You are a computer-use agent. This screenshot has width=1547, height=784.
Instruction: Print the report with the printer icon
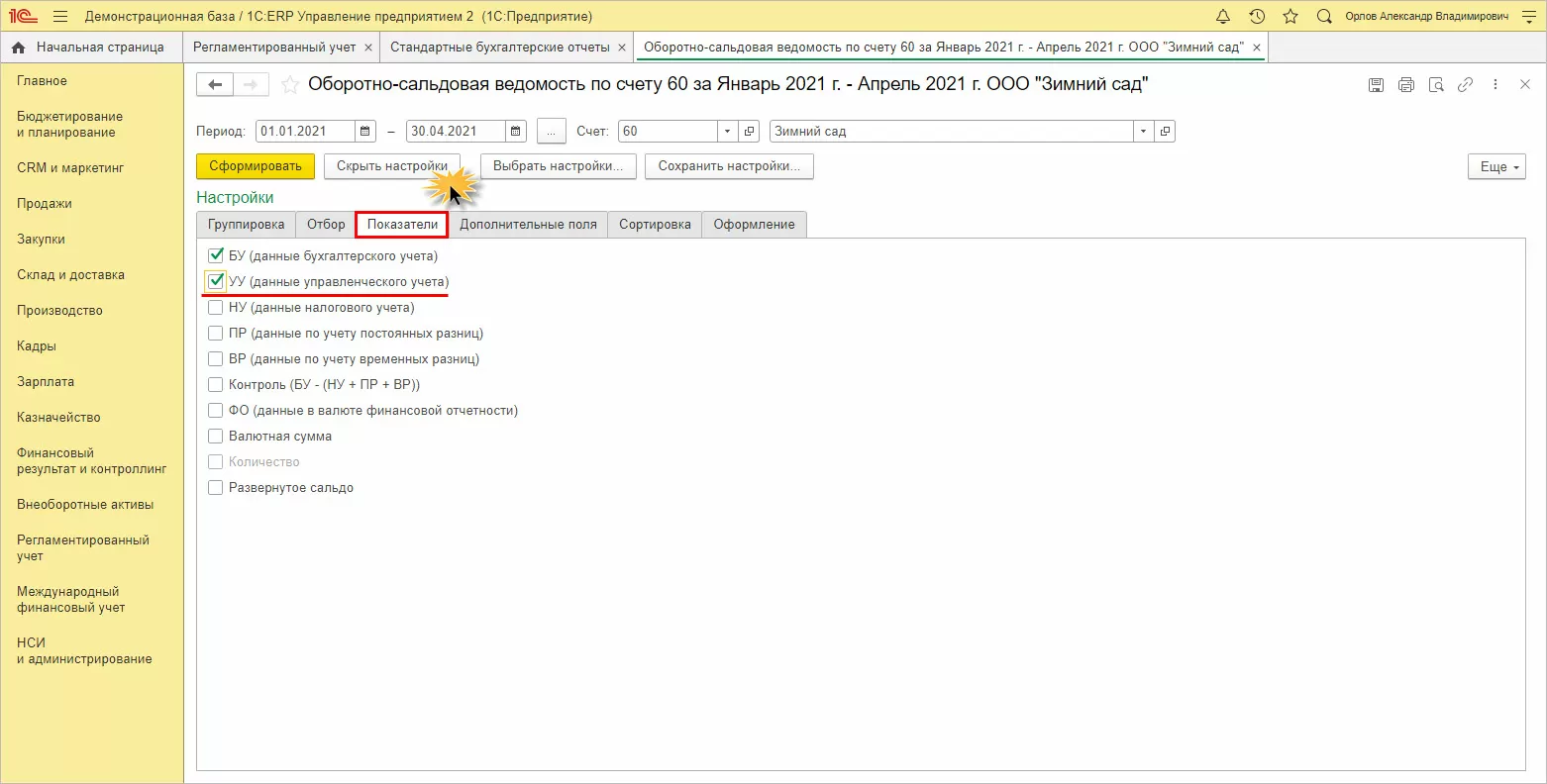[1406, 85]
